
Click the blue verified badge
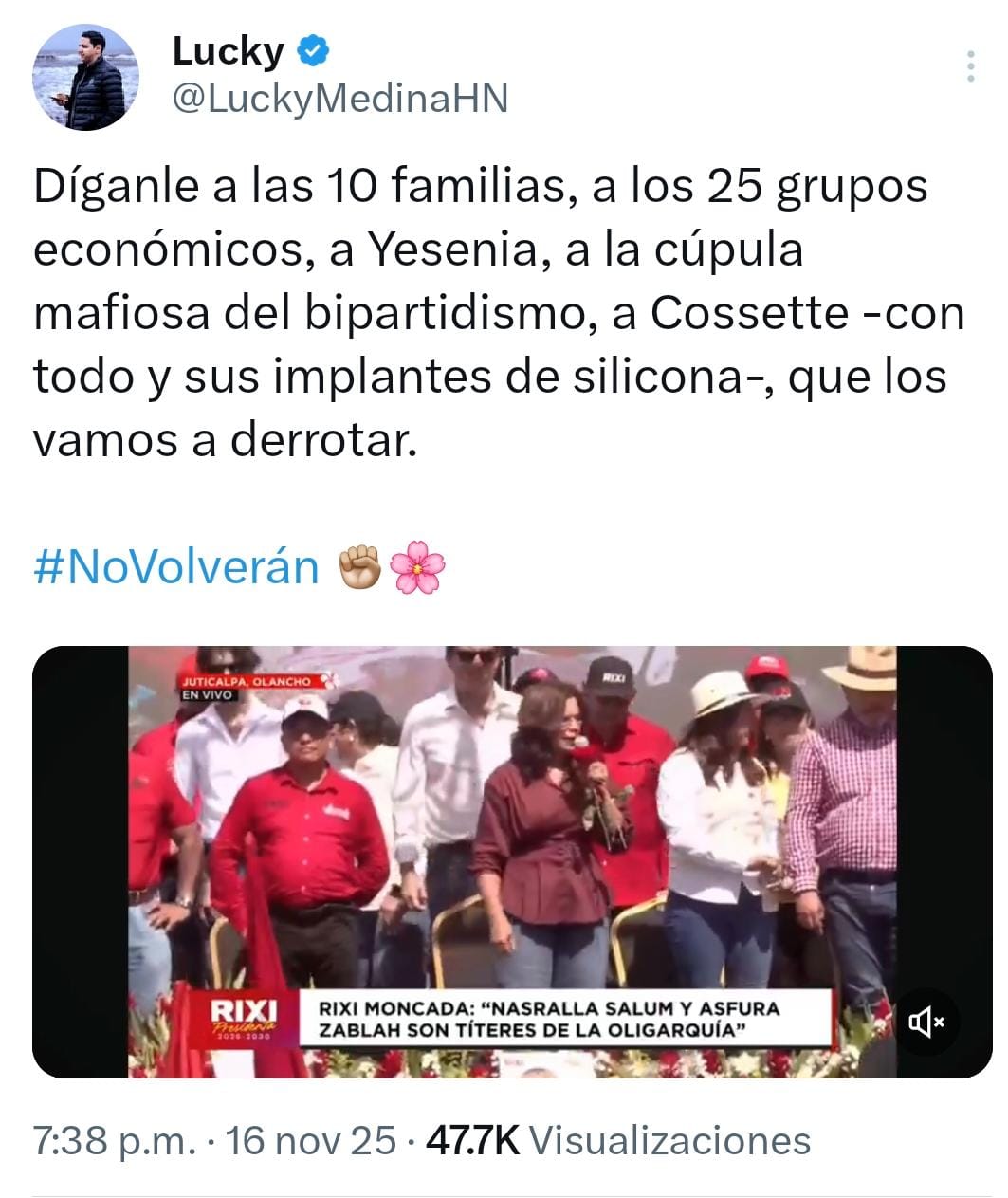point(314,51)
